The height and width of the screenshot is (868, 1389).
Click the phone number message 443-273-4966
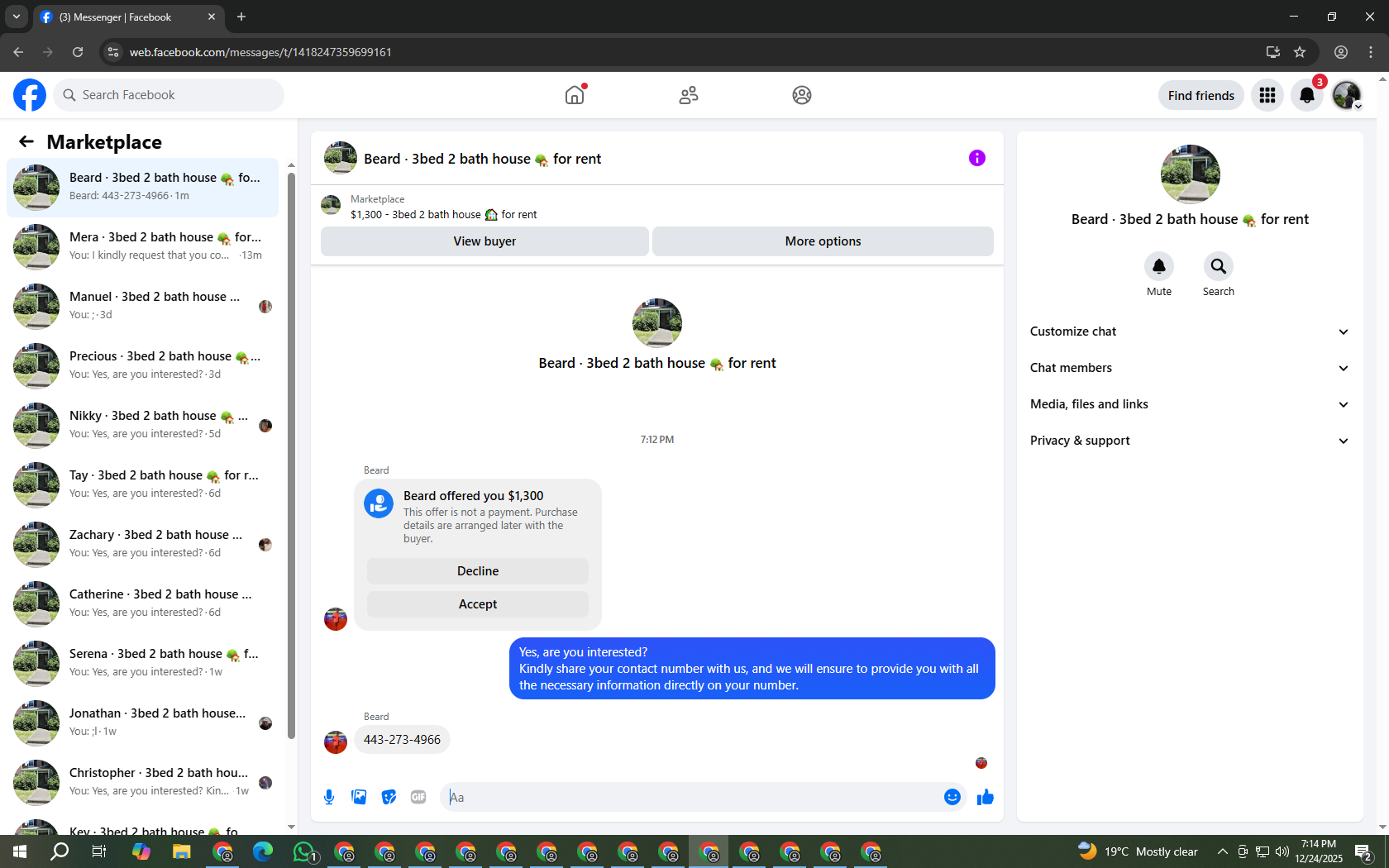coord(402,740)
